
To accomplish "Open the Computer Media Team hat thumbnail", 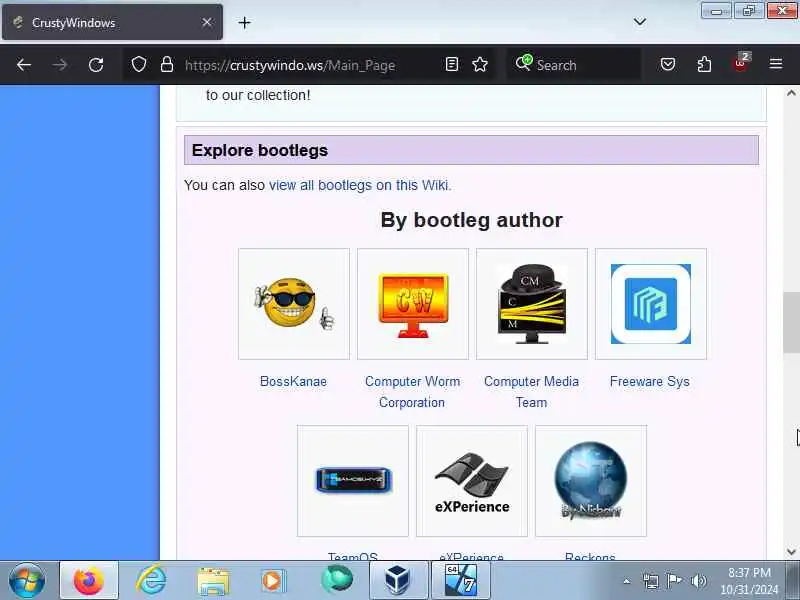I will pyautogui.click(x=532, y=304).
